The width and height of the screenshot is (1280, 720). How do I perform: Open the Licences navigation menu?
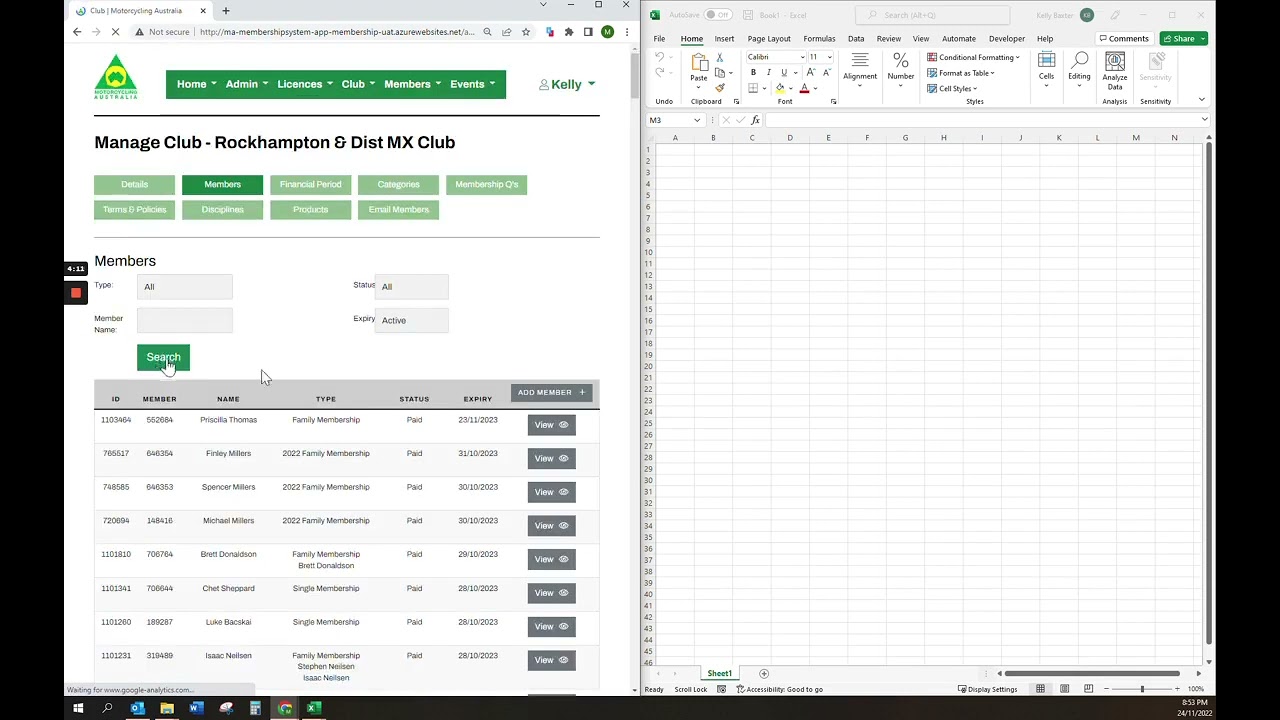305,84
